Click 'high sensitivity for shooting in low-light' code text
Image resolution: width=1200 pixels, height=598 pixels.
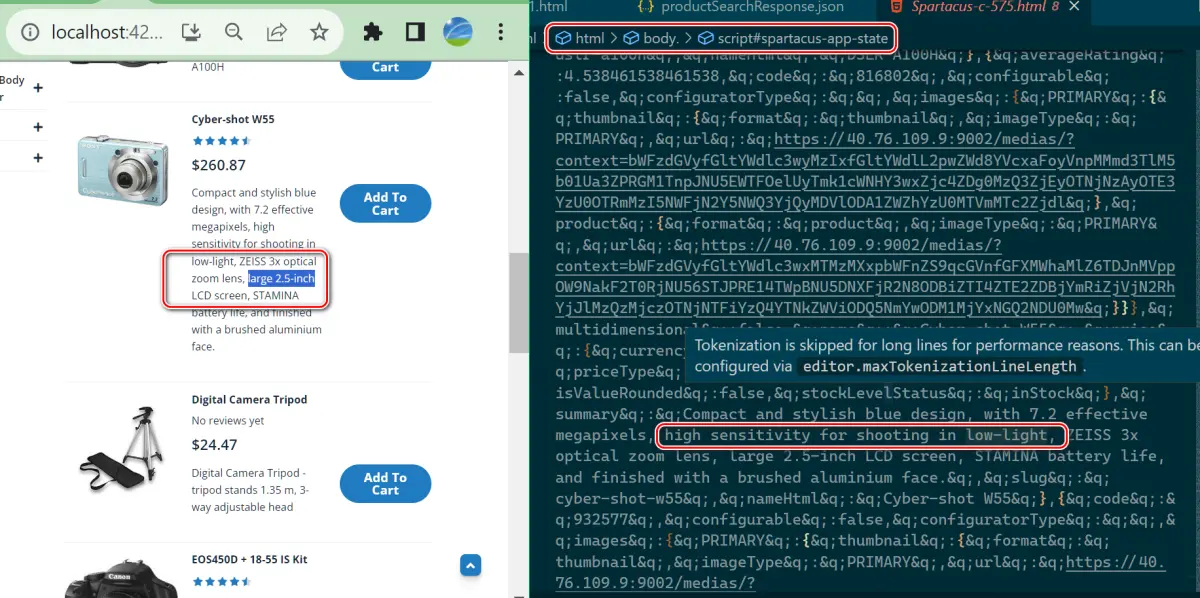tap(861, 435)
